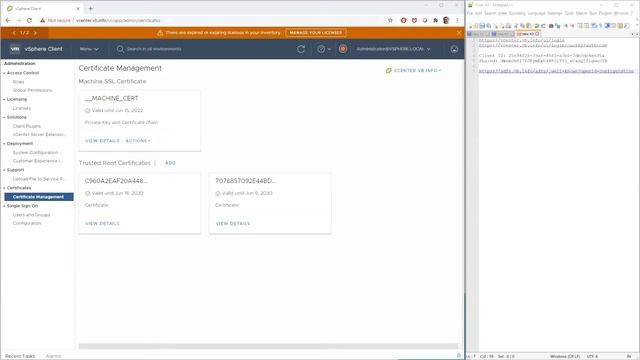Collapse the Single Sign On section
Screen dimensions: 640x360
4,206
